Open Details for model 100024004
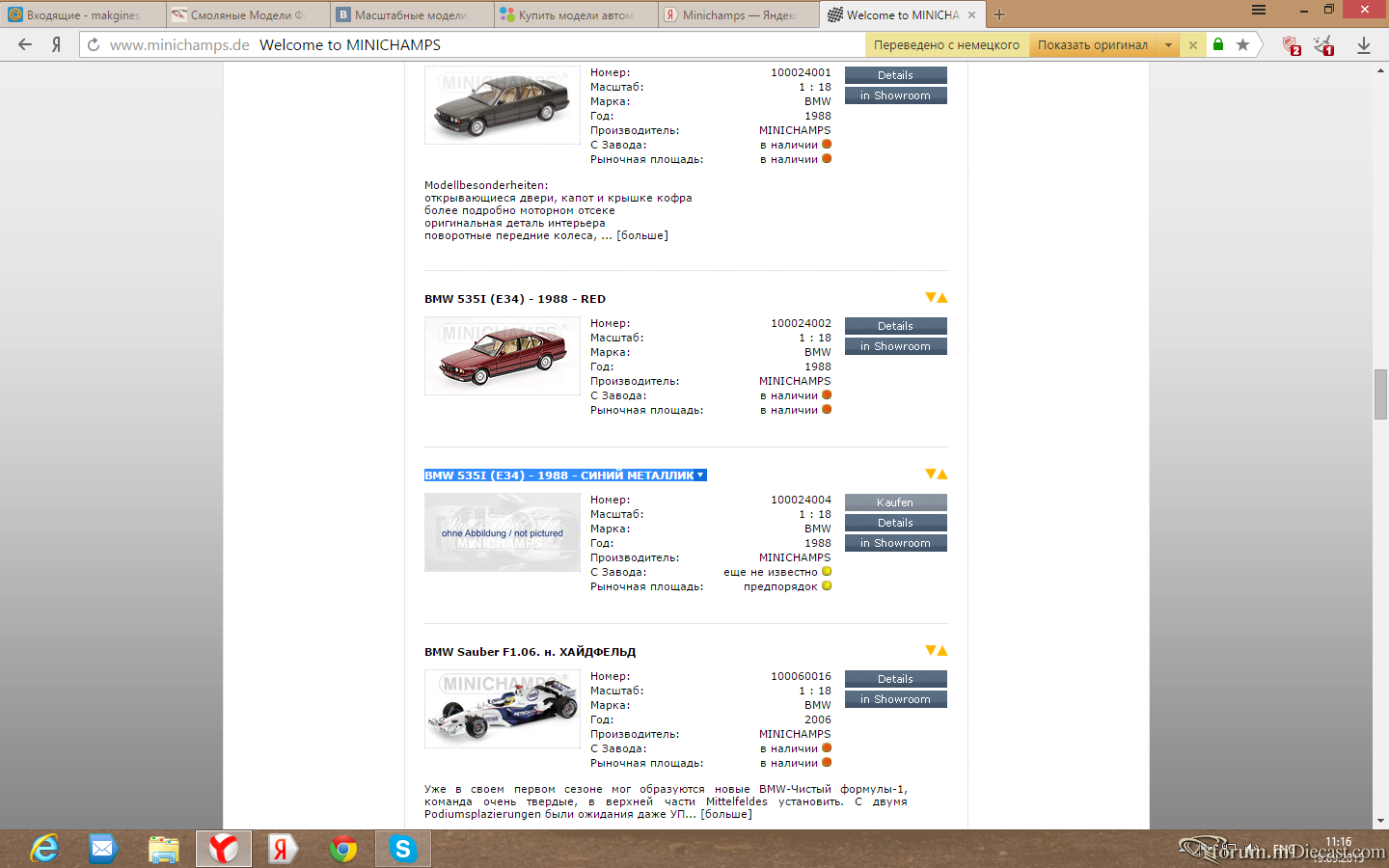The image size is (1389, 868). coord(895,523)
